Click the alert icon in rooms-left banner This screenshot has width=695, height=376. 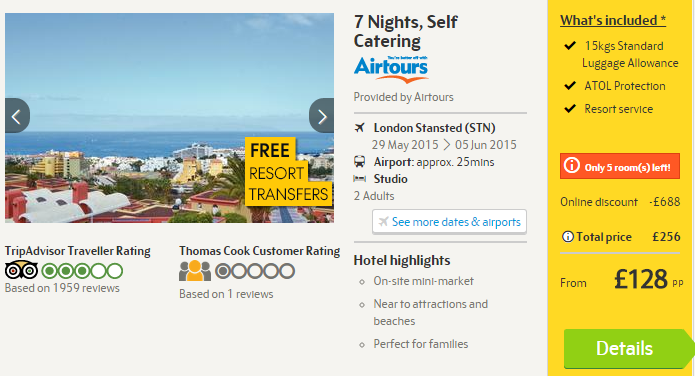[x=572, y=166]
